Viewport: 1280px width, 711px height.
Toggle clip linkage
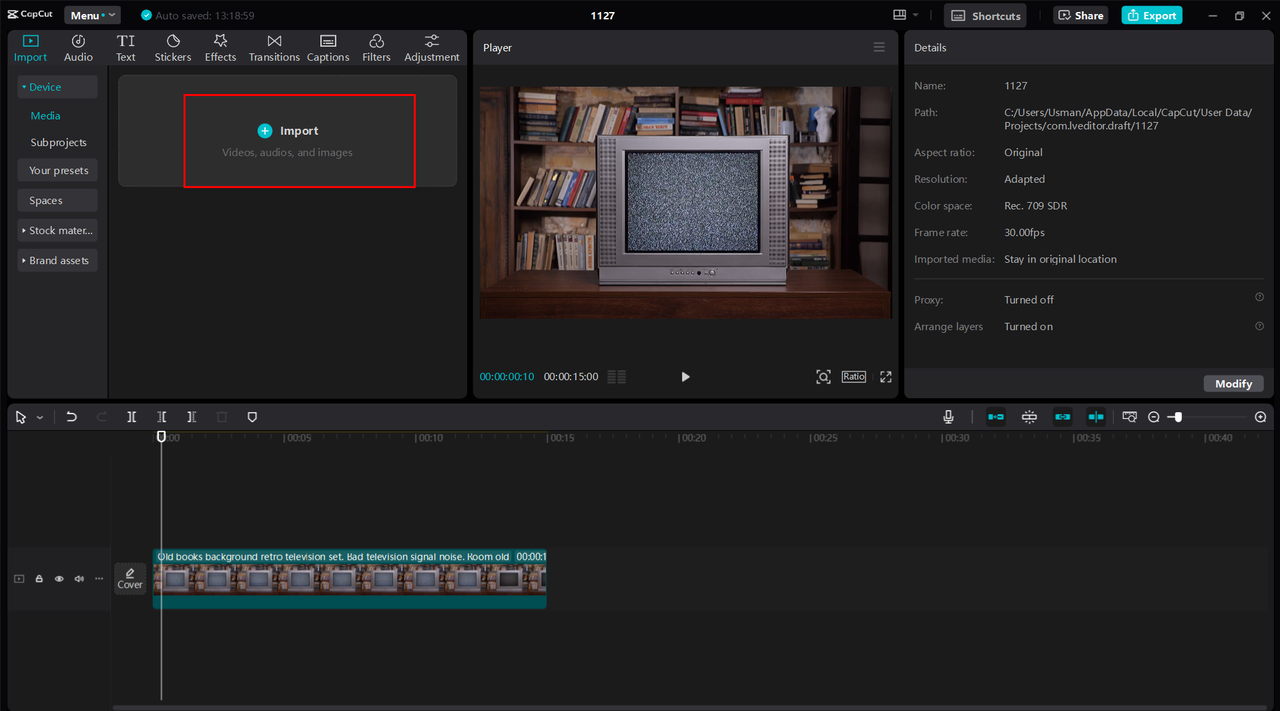[x=1063, y=417]
